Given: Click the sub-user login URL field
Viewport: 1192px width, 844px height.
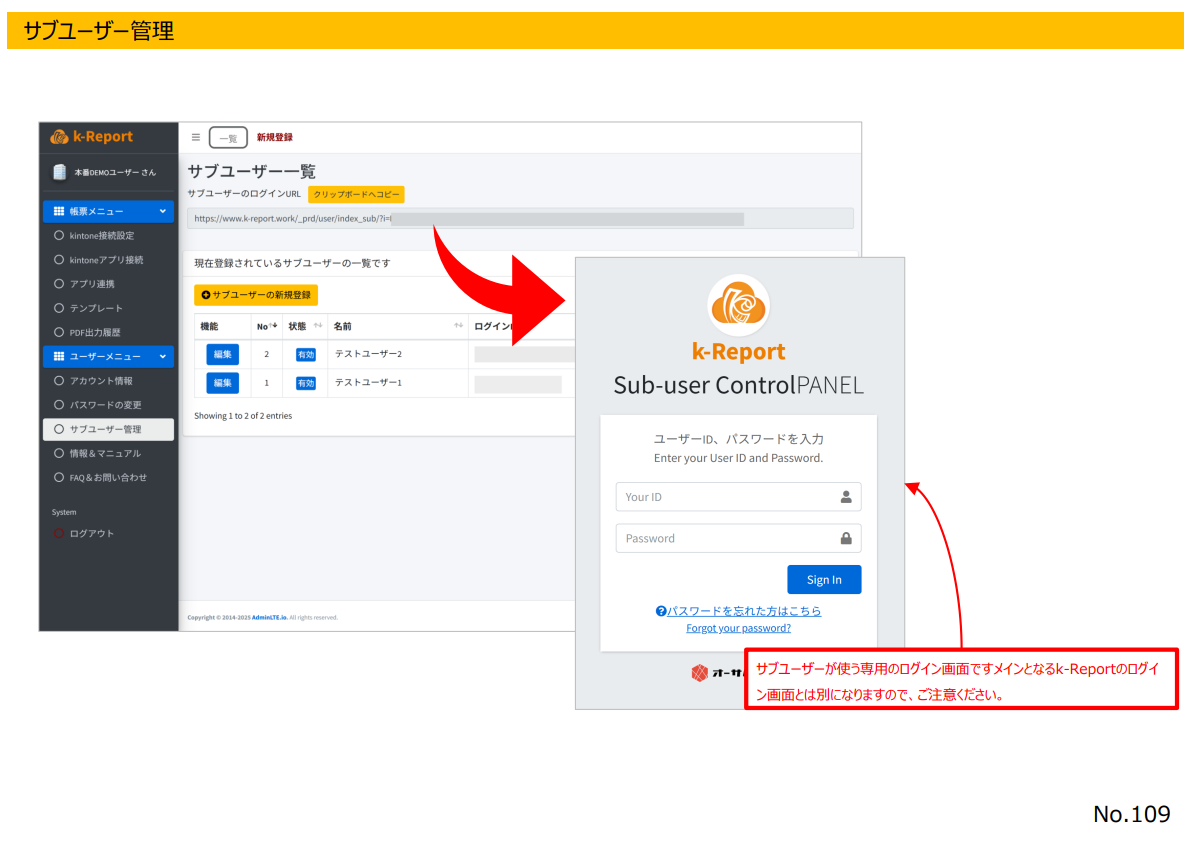Looking at the screenshot, I should [520, 219].
